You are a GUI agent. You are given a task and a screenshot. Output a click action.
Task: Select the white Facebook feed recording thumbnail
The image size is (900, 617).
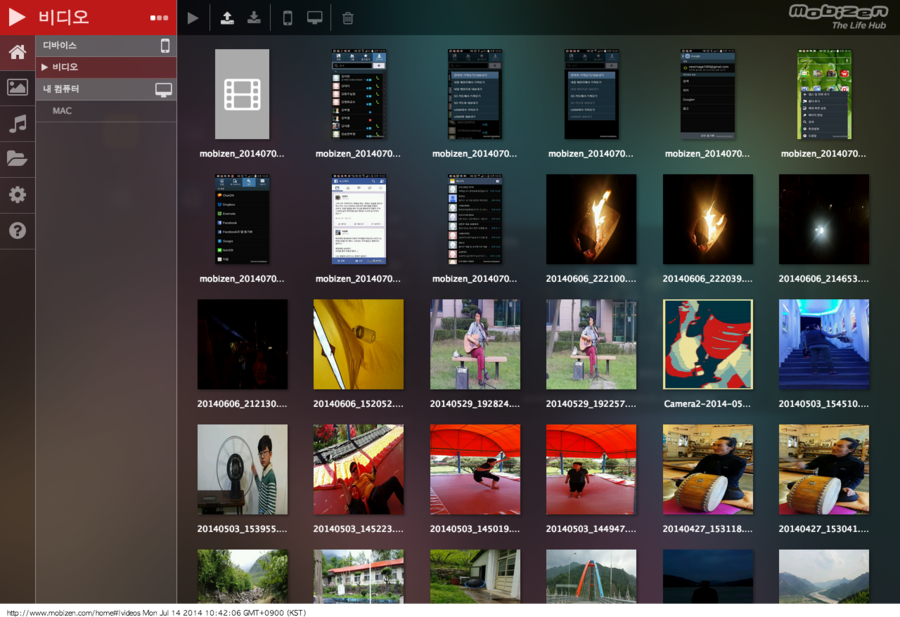click(x=358, y=219)
